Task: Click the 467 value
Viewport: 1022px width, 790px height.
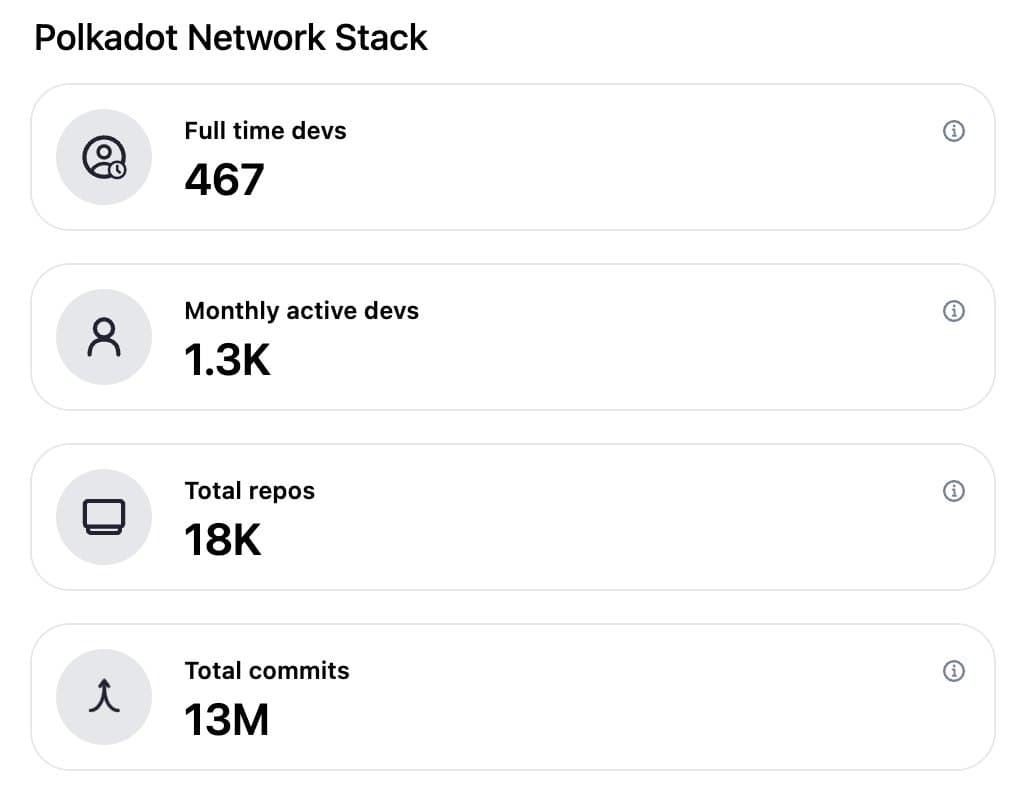Action: tap(224, 180)
